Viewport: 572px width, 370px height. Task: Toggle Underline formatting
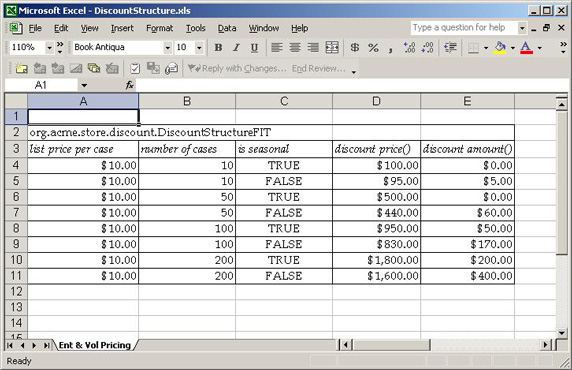click(254, 47)
